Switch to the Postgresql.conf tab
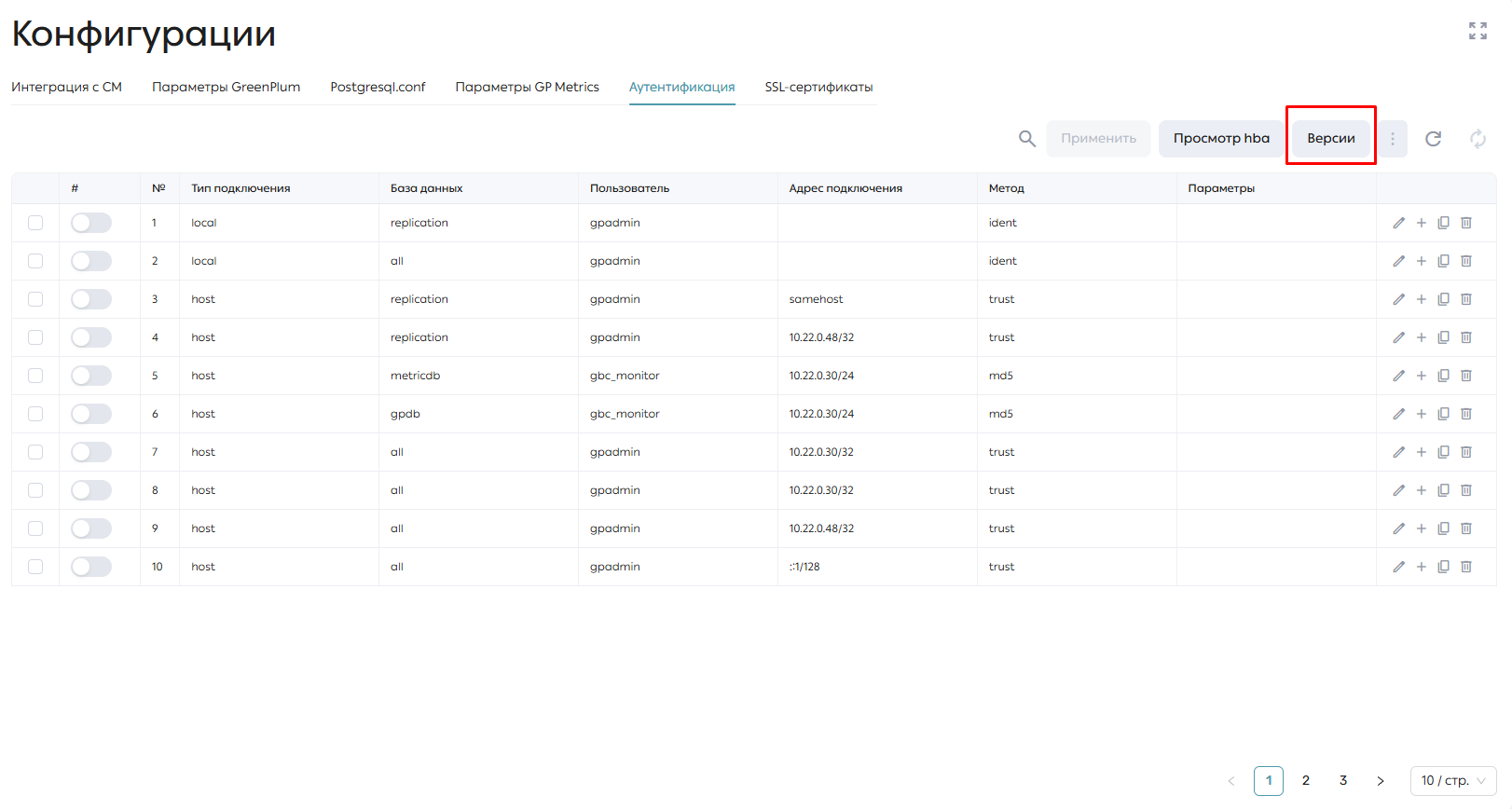This screenshot has height=809, width=1512. pyautogui.click(x=378, y=87)
